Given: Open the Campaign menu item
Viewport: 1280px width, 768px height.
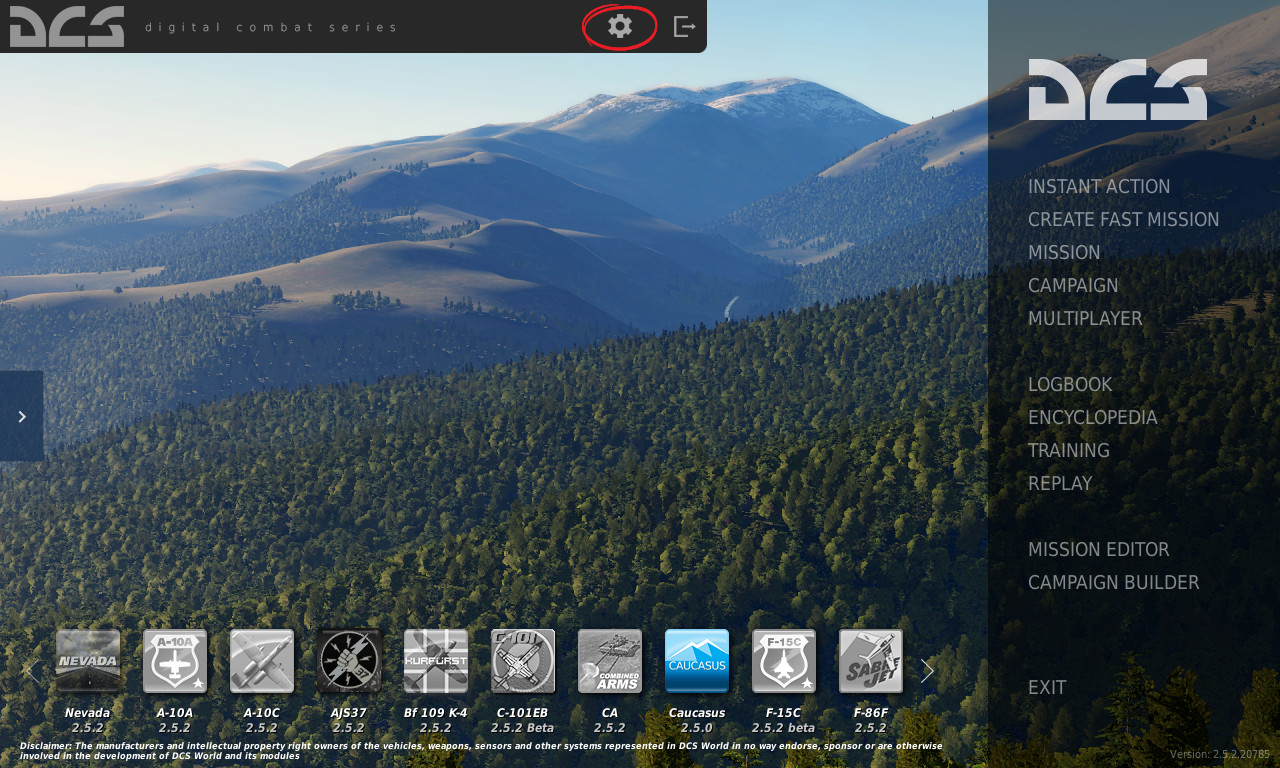Looking at the screenshot, I should click(x=1073, y=285).
